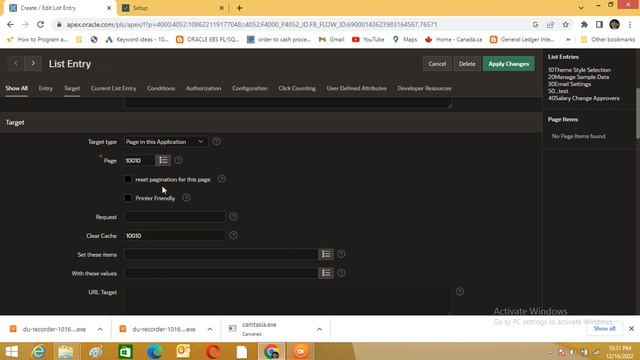Click into the URL Target textarea
Screen dimensions: 640x360
point(288,300)
